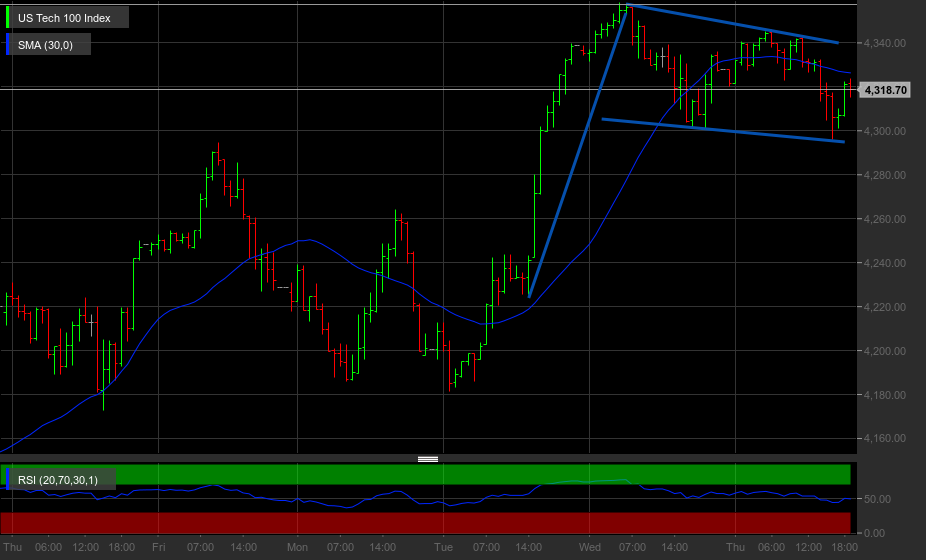
Task: Click the green US Tech 100 color marker
Action: (8, 18)
